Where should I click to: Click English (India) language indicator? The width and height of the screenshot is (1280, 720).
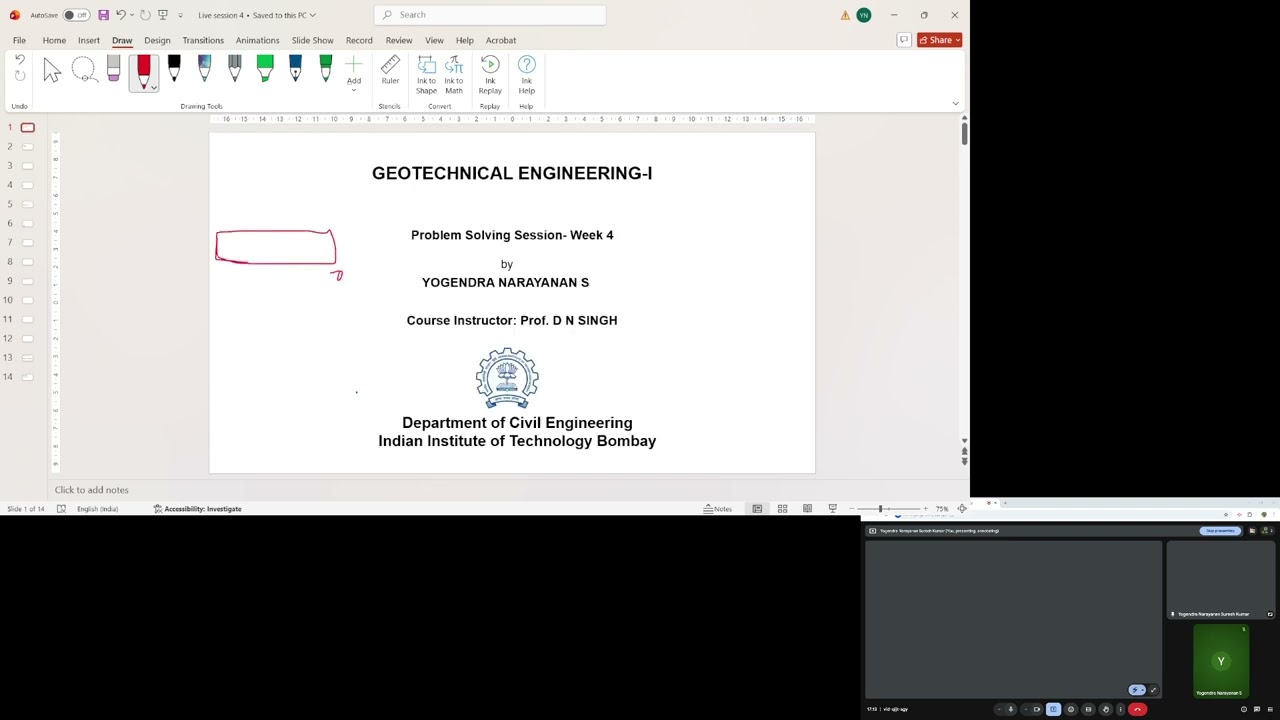(97, 509)
